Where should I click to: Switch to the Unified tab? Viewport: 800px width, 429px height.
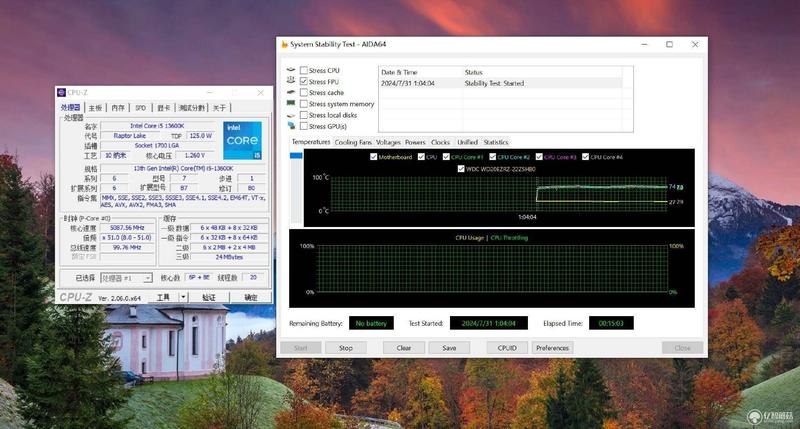(x=467, y=142)
